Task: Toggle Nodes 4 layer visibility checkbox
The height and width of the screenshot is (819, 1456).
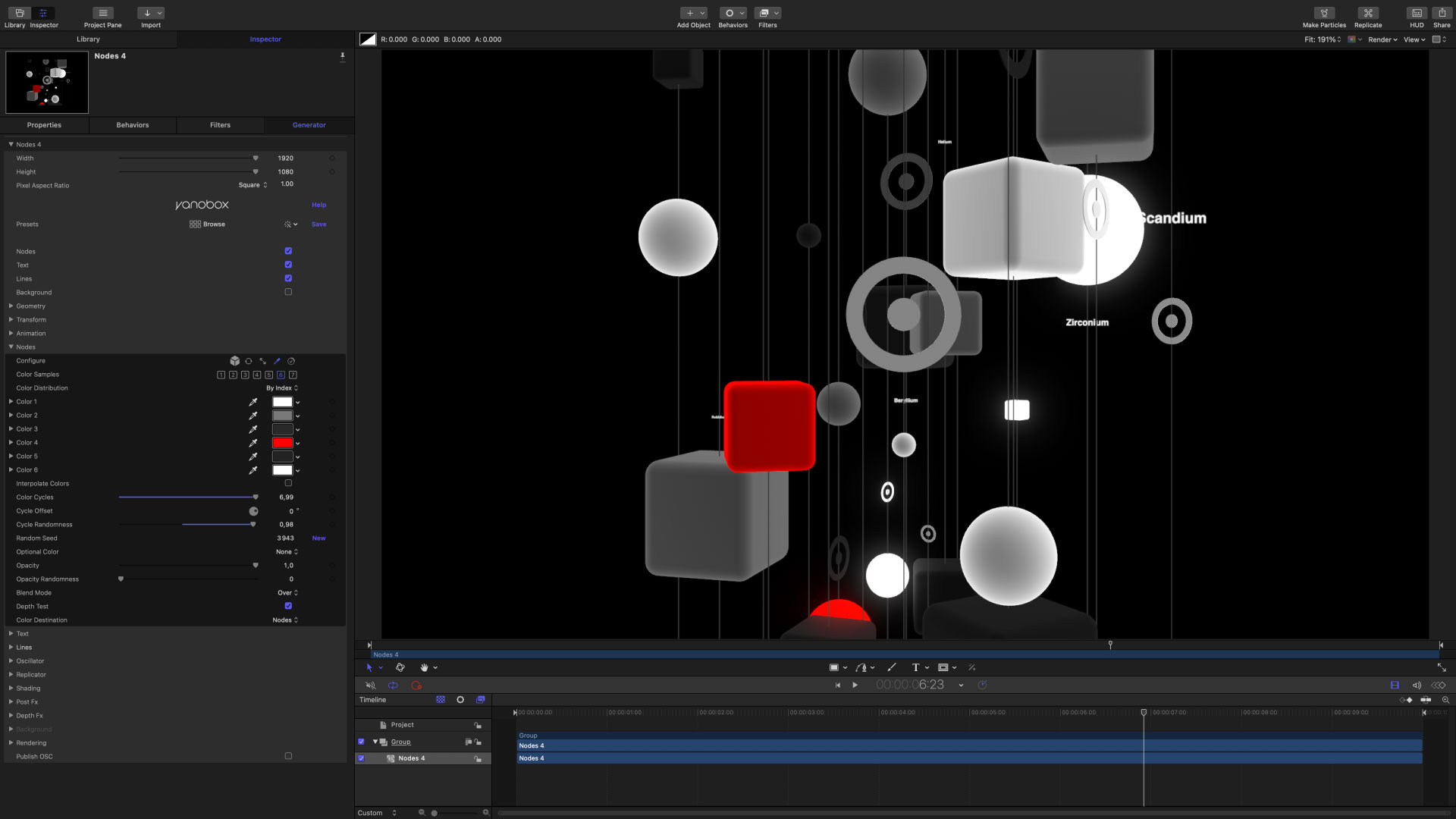Action: [x=361, y=758]
